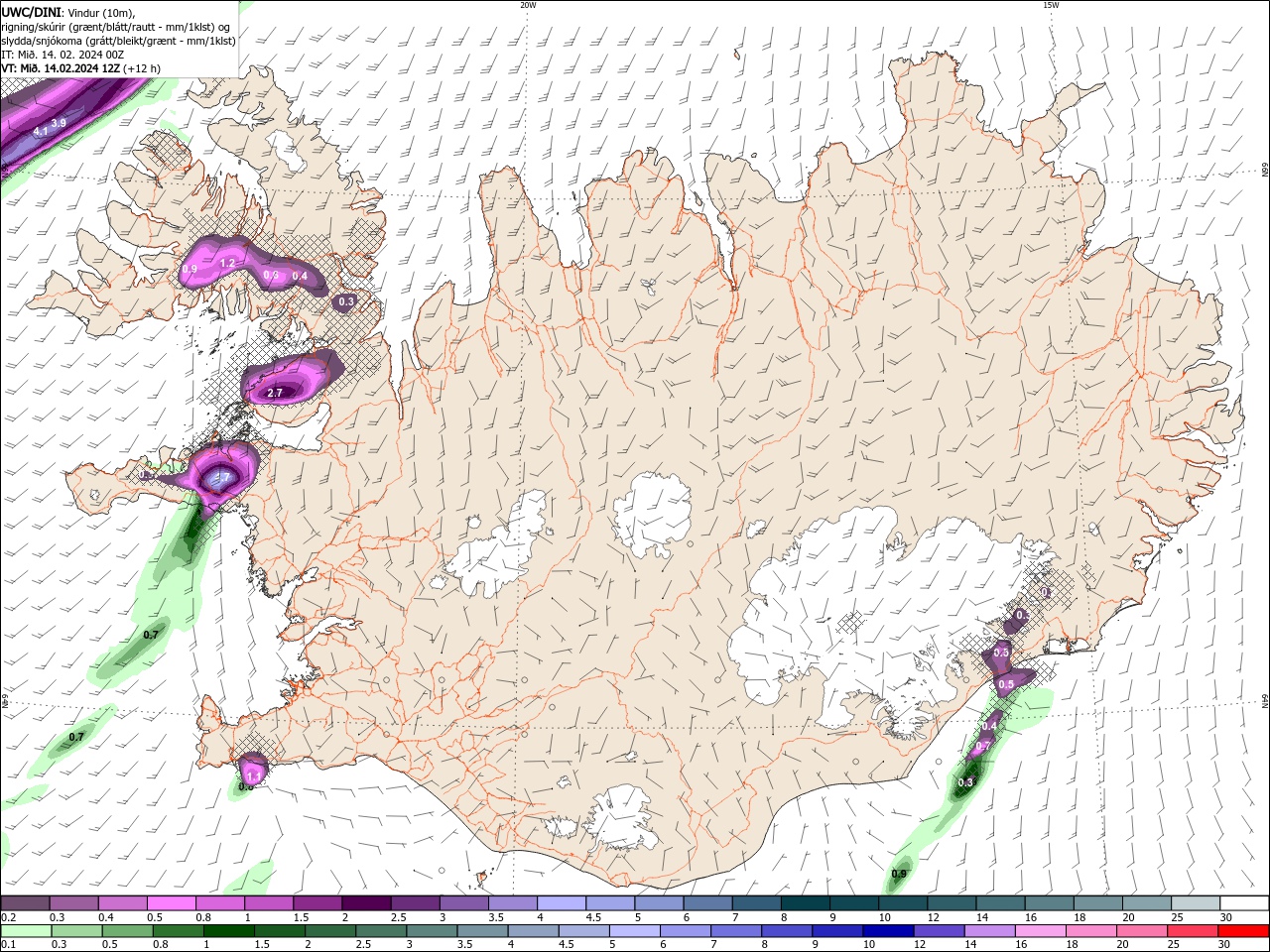
Task: Click the 2.7 snowfall value label
Action: point(276,393)
